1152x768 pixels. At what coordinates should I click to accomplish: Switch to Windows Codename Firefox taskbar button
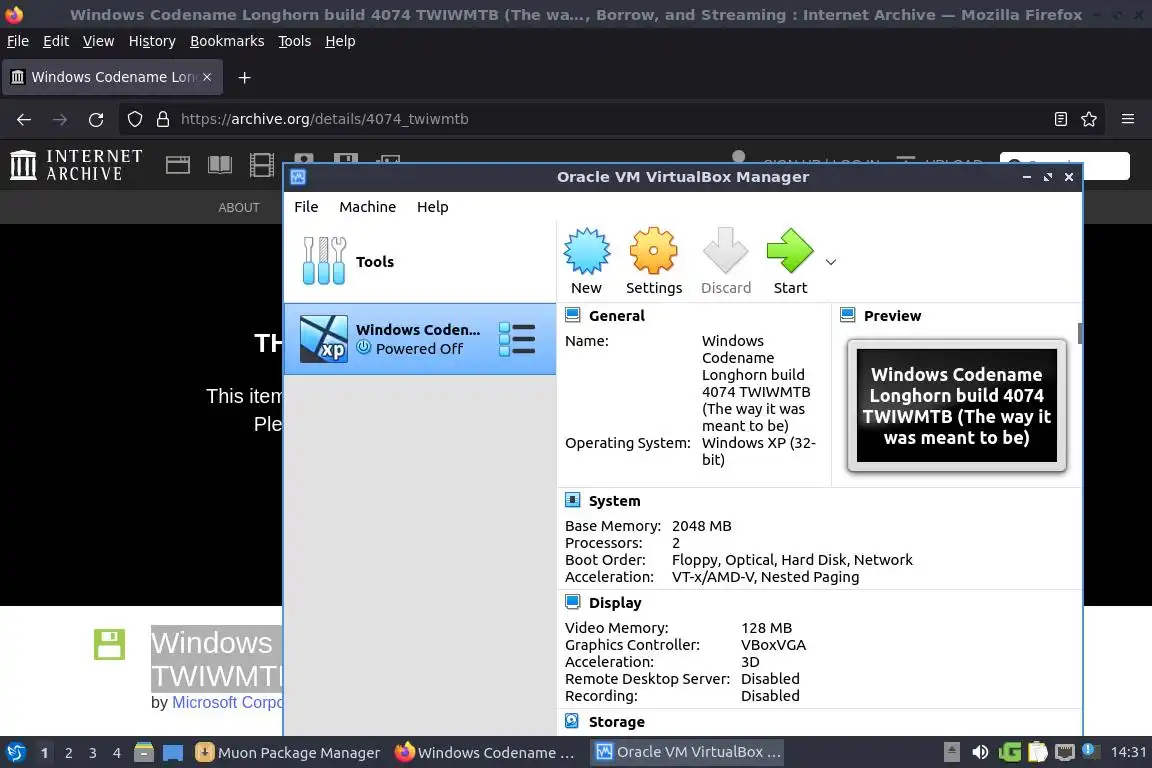click(485, 753)
